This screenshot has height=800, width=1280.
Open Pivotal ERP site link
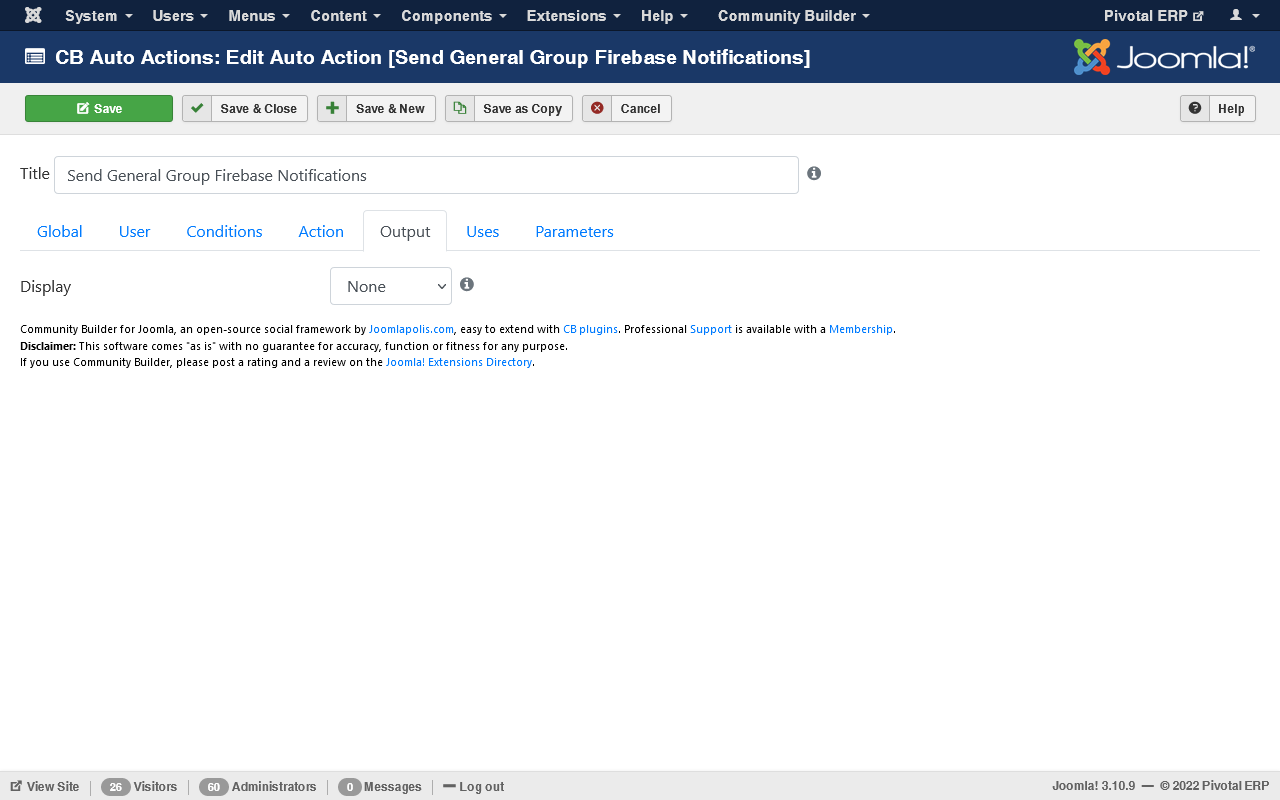point(1153,16)
